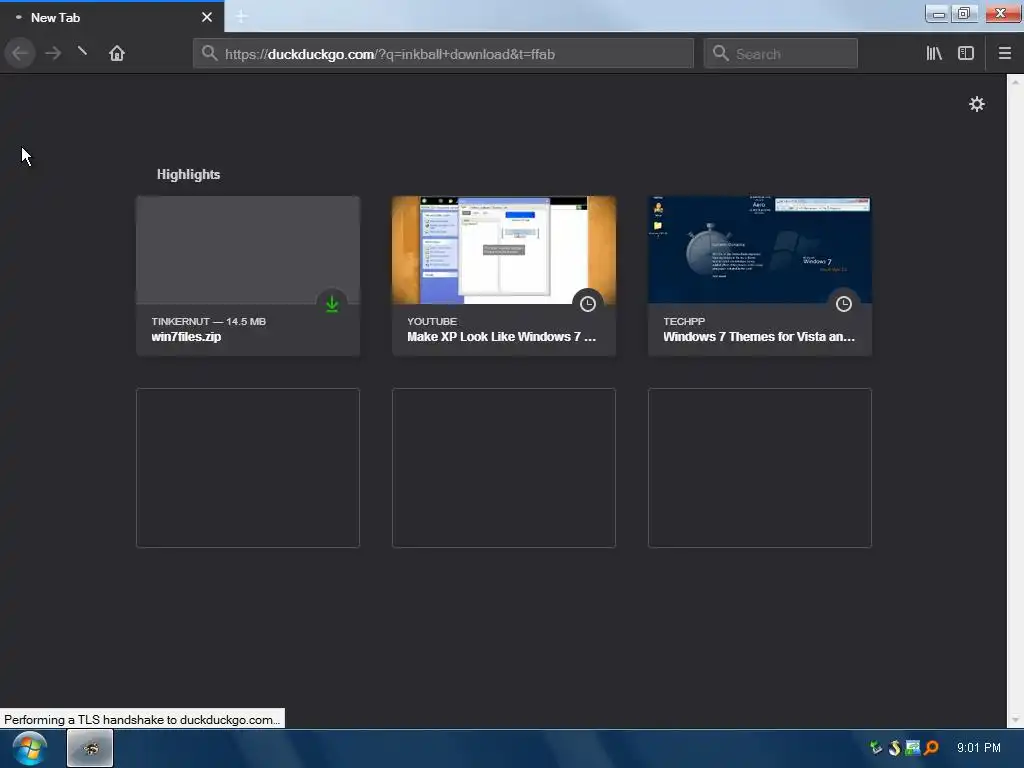Open the win7files.zip highlight thumbnail
The height and width of the screenshot is (768, 1024).
click(x=248, y=250)
